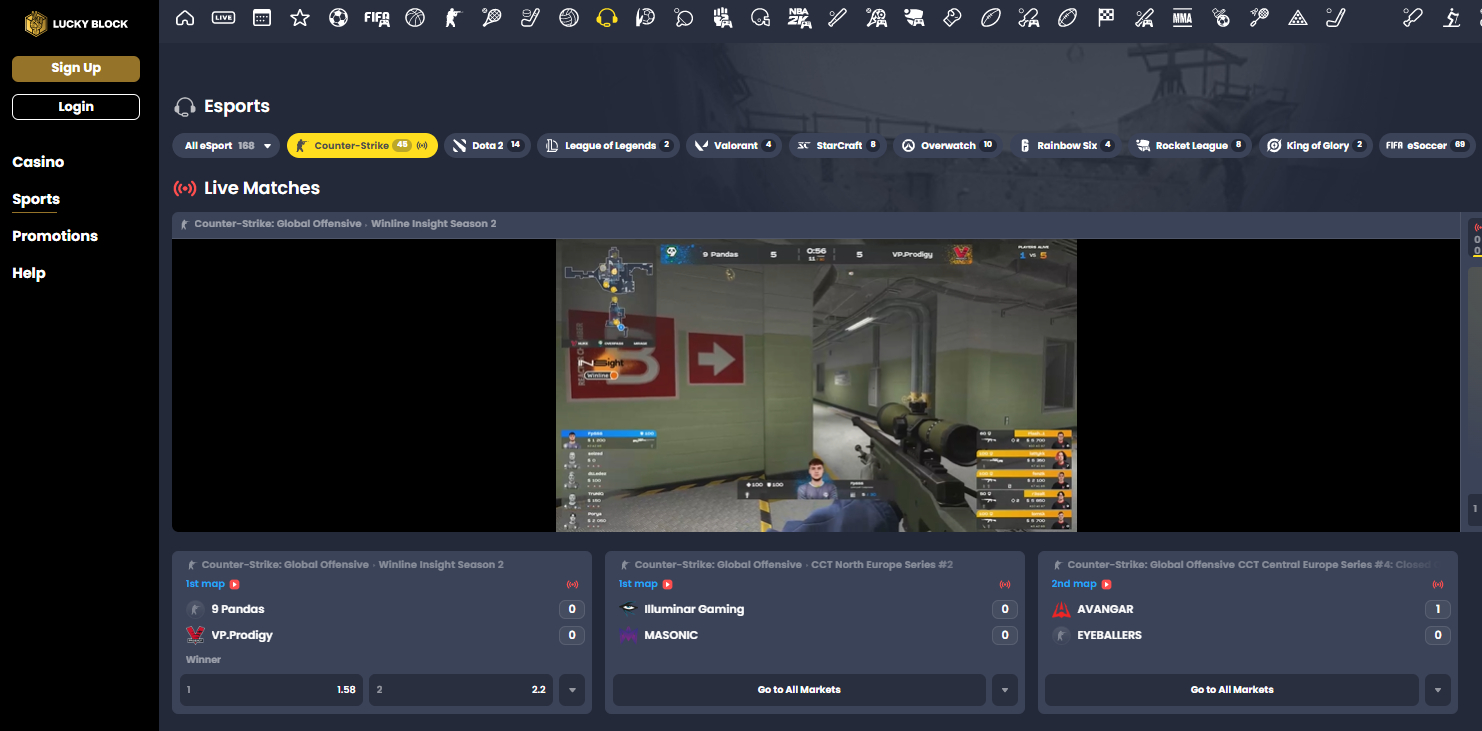The height and width of the screenshot is (731, 1482).
Task: Select the soccer ball sport icon
Action: (338, 17)
